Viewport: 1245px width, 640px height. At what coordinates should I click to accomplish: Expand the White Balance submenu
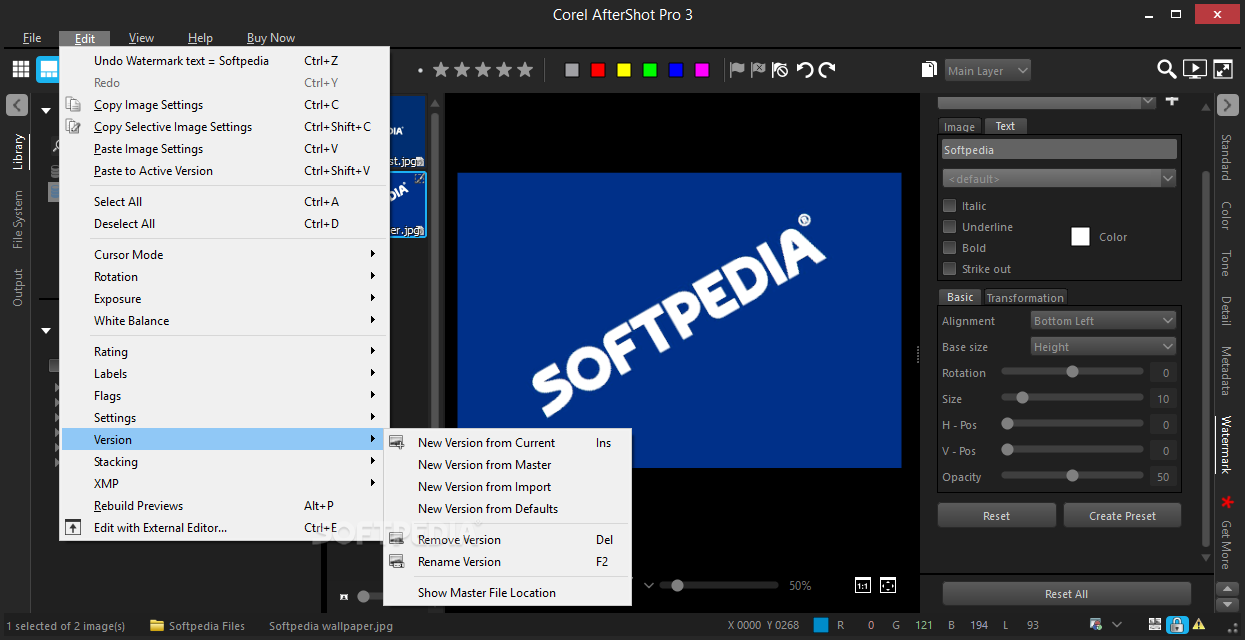click(225, 321)
